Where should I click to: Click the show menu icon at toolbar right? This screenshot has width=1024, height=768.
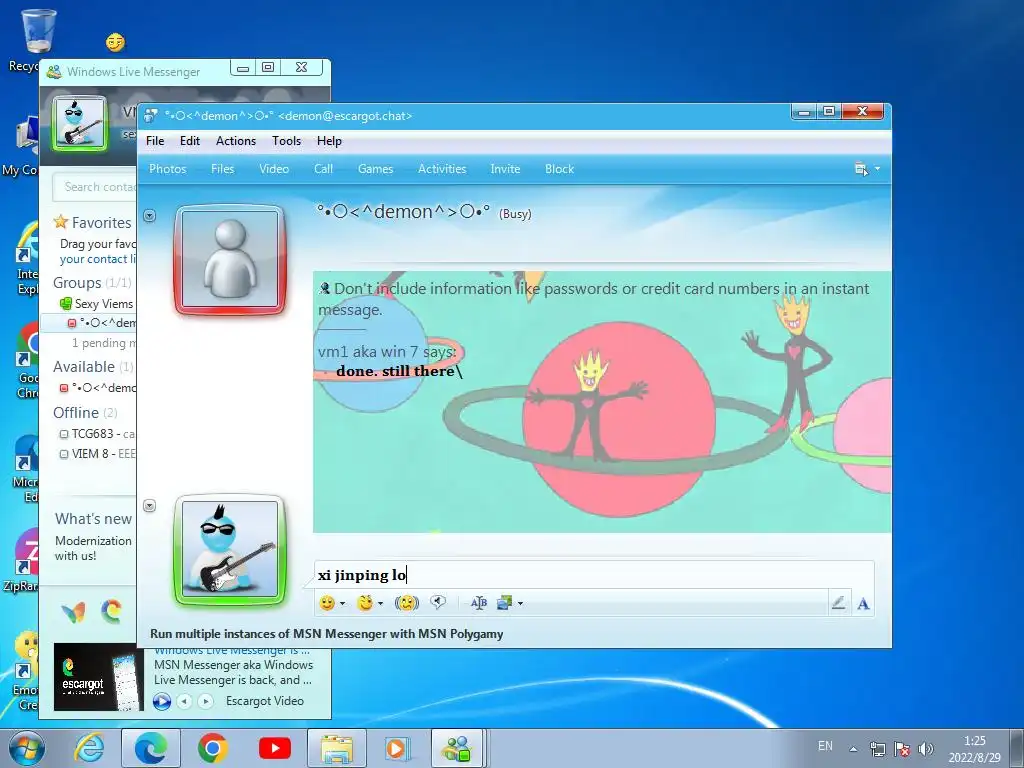[x=861, y=169]
